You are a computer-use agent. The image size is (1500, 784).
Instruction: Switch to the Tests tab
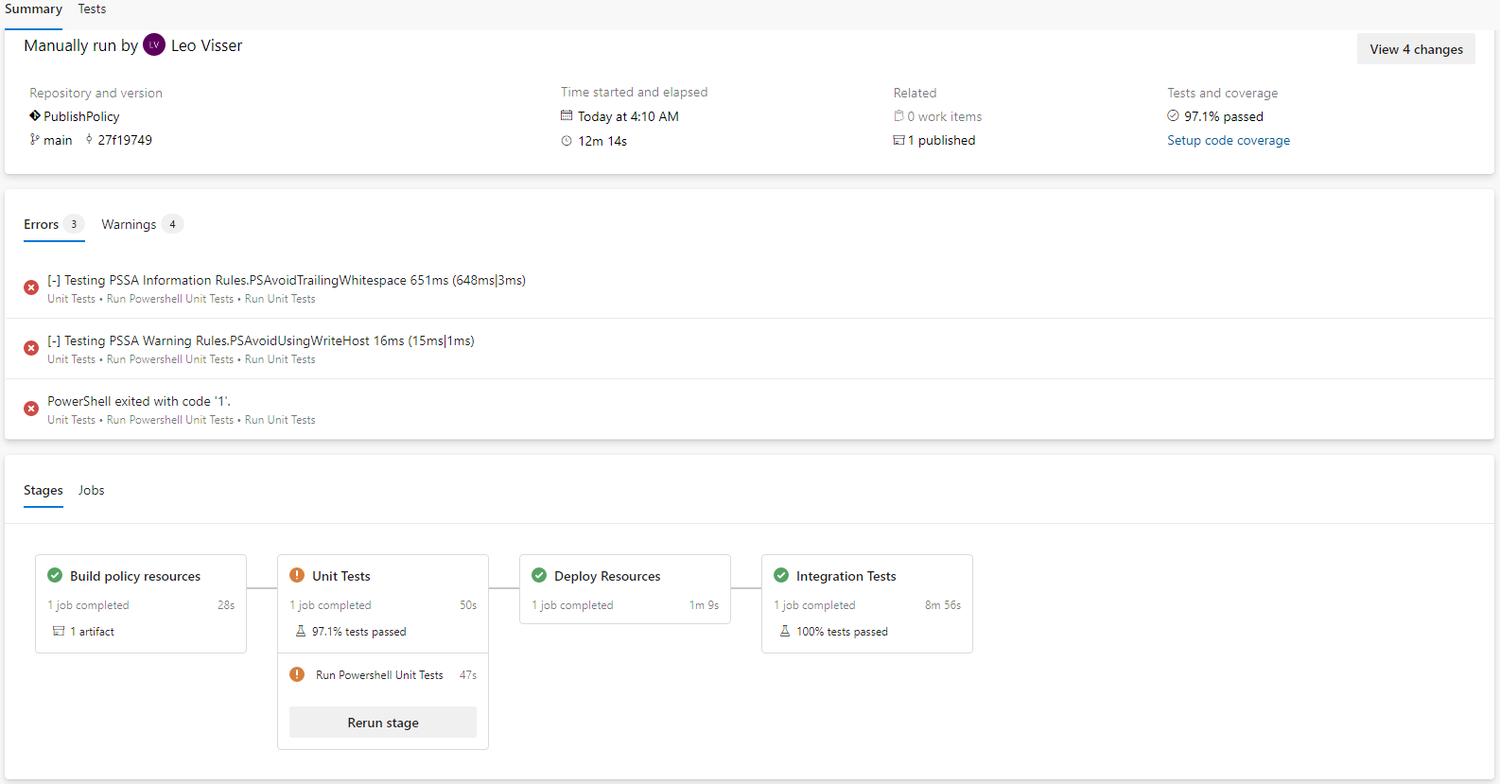pos(91,9)
